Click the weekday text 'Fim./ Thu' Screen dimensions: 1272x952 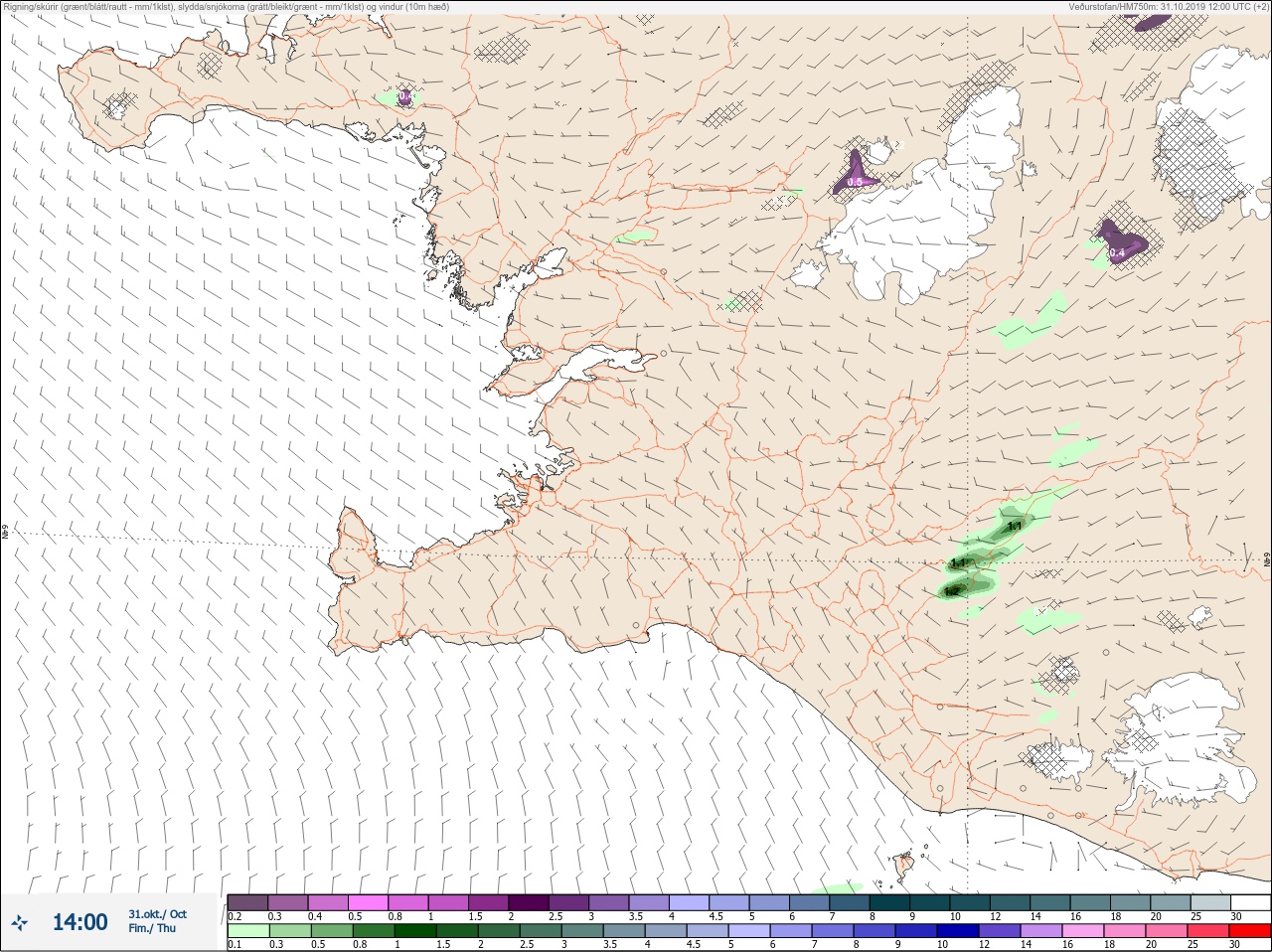pyautogui.click(x=152, y=928)
